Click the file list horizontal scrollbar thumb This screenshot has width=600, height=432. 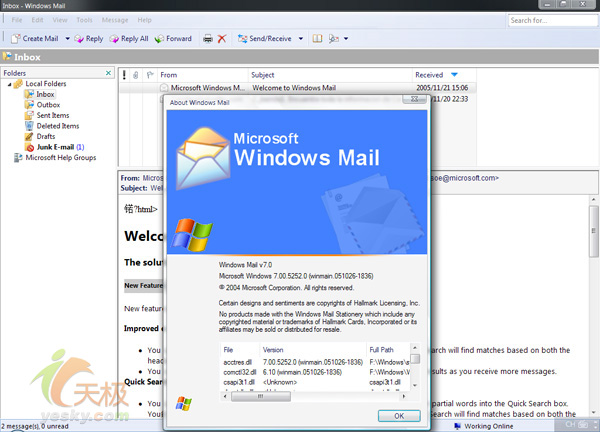(x=261, y=396)
